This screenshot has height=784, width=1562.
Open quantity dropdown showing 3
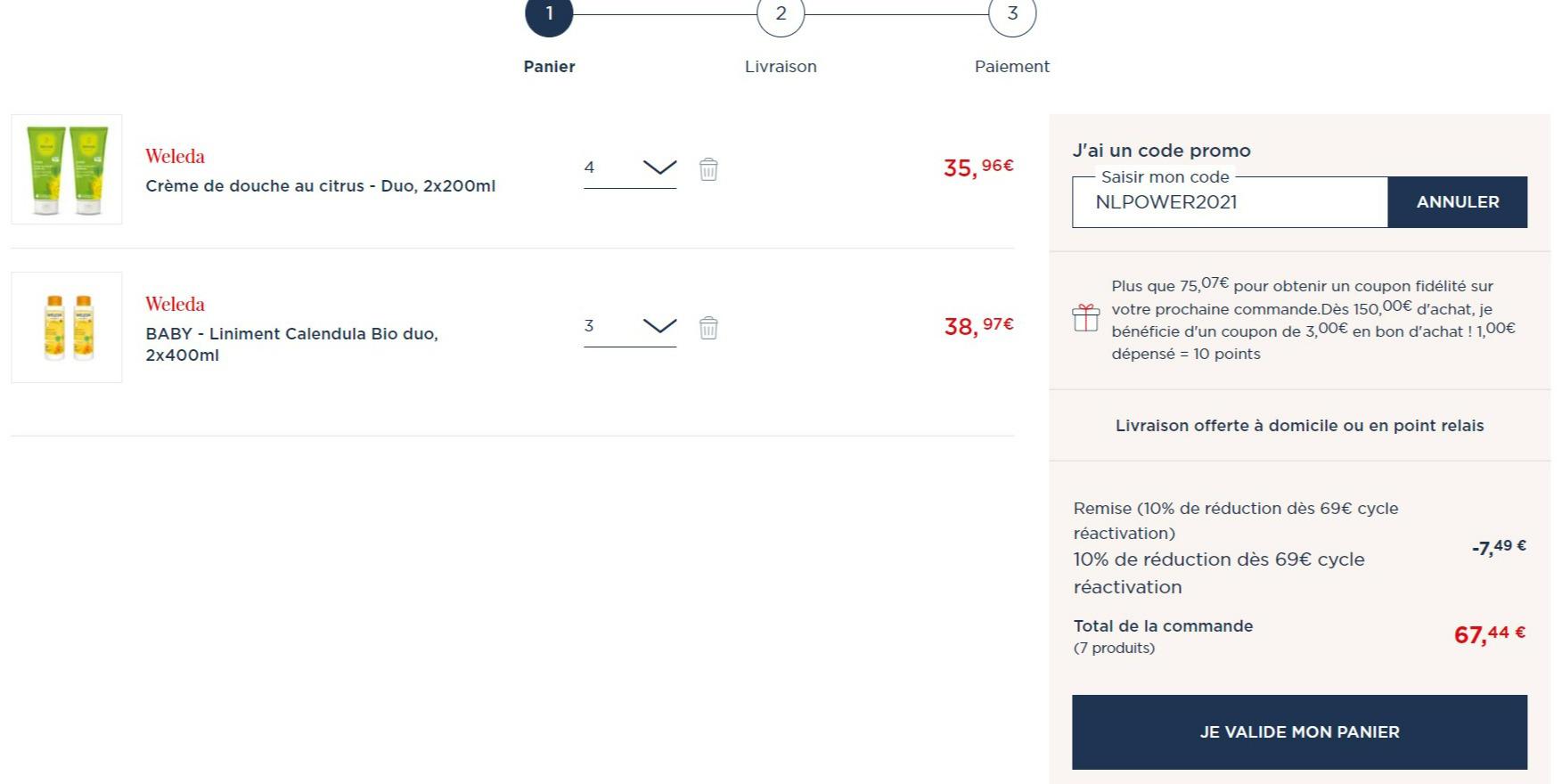click(630, 326)
